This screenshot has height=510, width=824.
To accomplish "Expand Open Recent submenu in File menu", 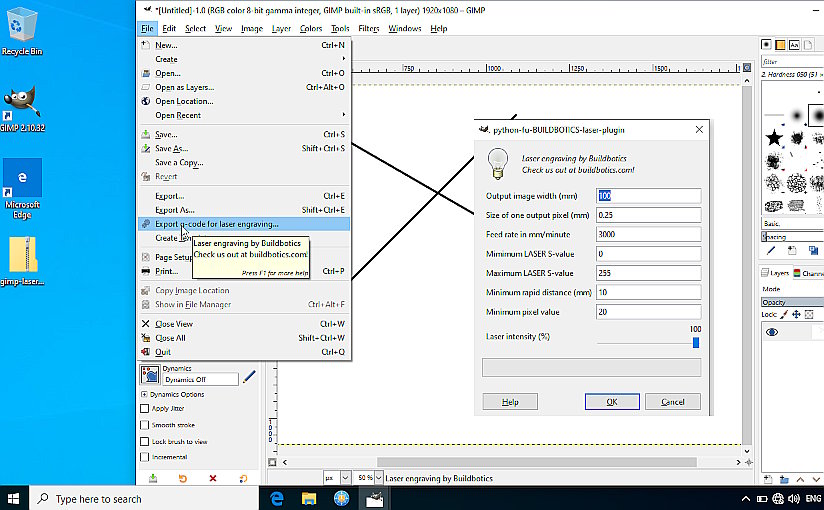I will (344, 115).
